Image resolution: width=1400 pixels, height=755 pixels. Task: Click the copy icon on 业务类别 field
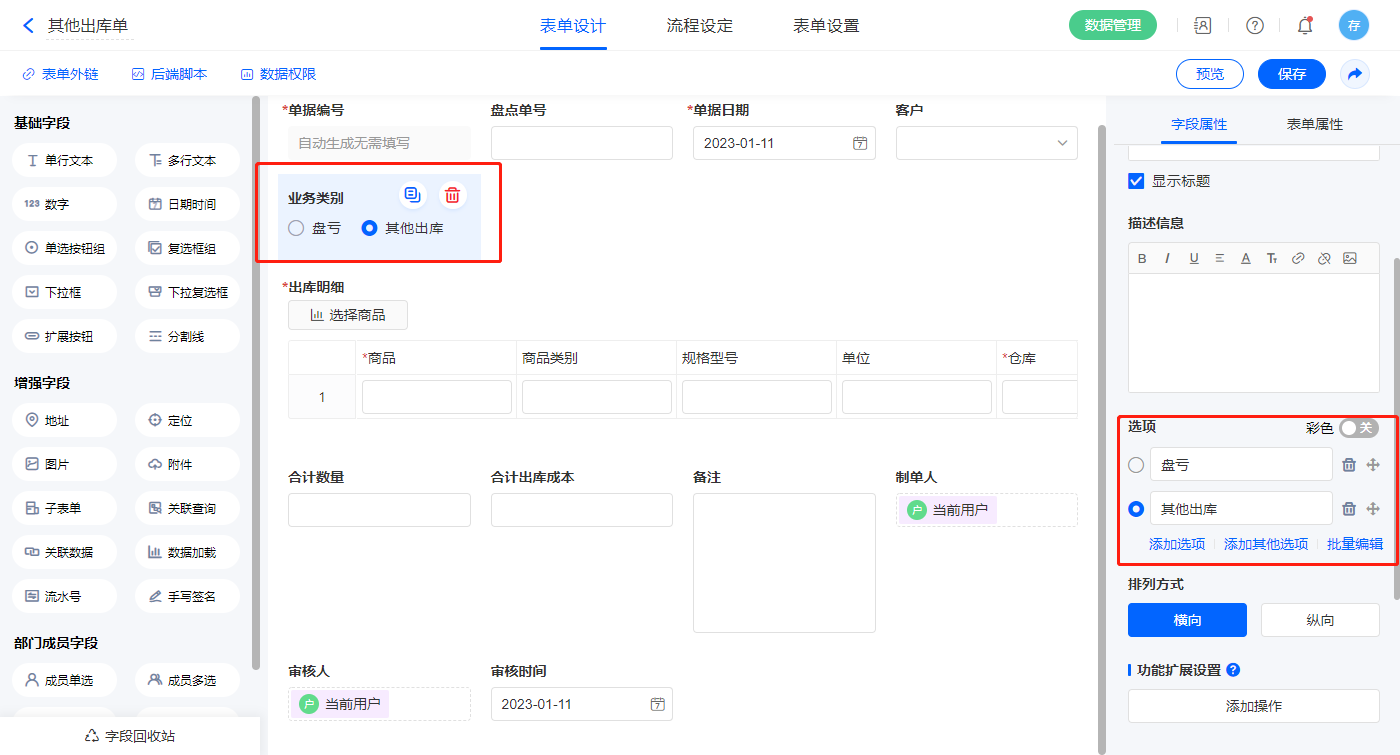click(x=412, y=195)
